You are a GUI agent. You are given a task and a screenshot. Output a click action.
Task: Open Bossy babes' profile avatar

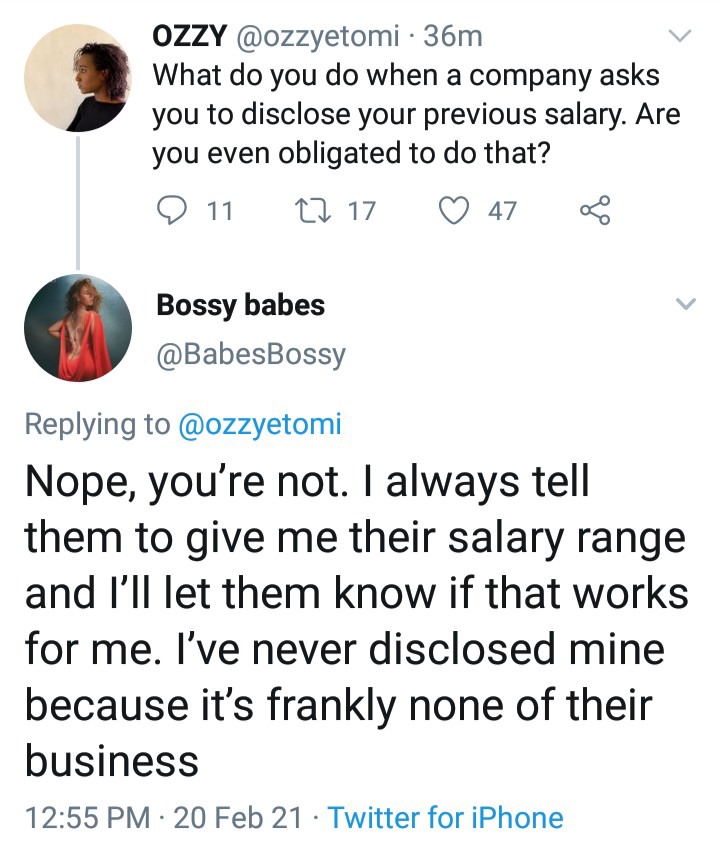(x=78, y=328)
